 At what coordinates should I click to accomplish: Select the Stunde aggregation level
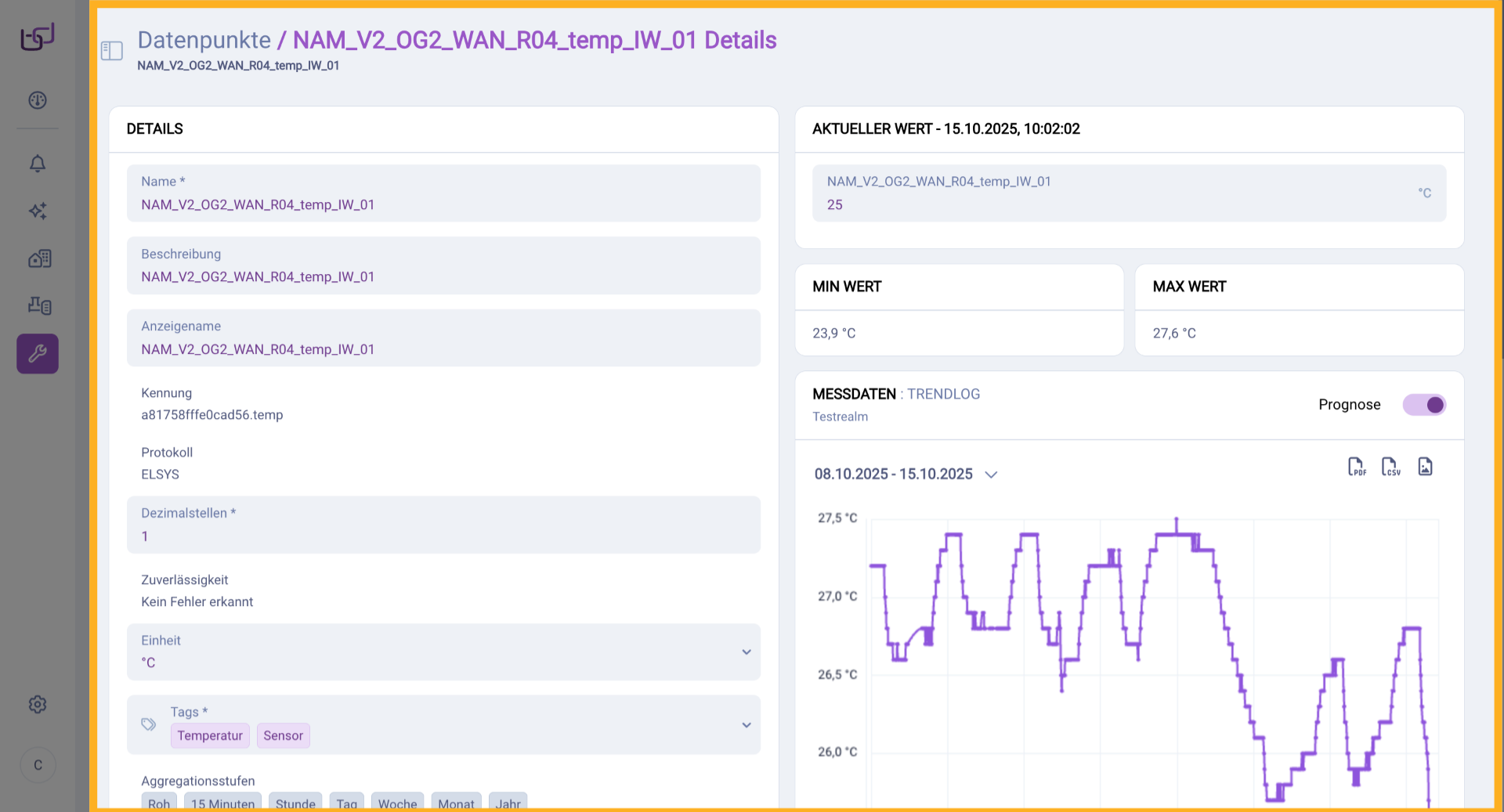click(295, 803)
